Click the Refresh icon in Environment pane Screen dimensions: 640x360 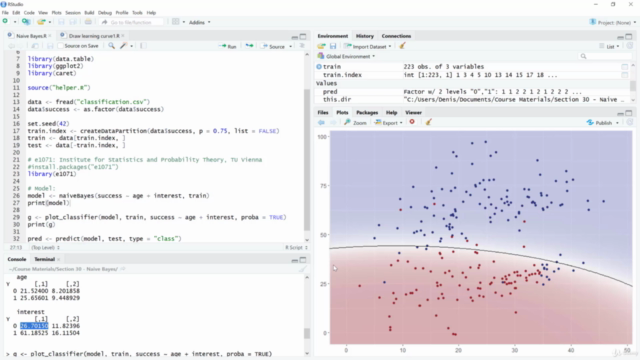[x=629, y=46]
